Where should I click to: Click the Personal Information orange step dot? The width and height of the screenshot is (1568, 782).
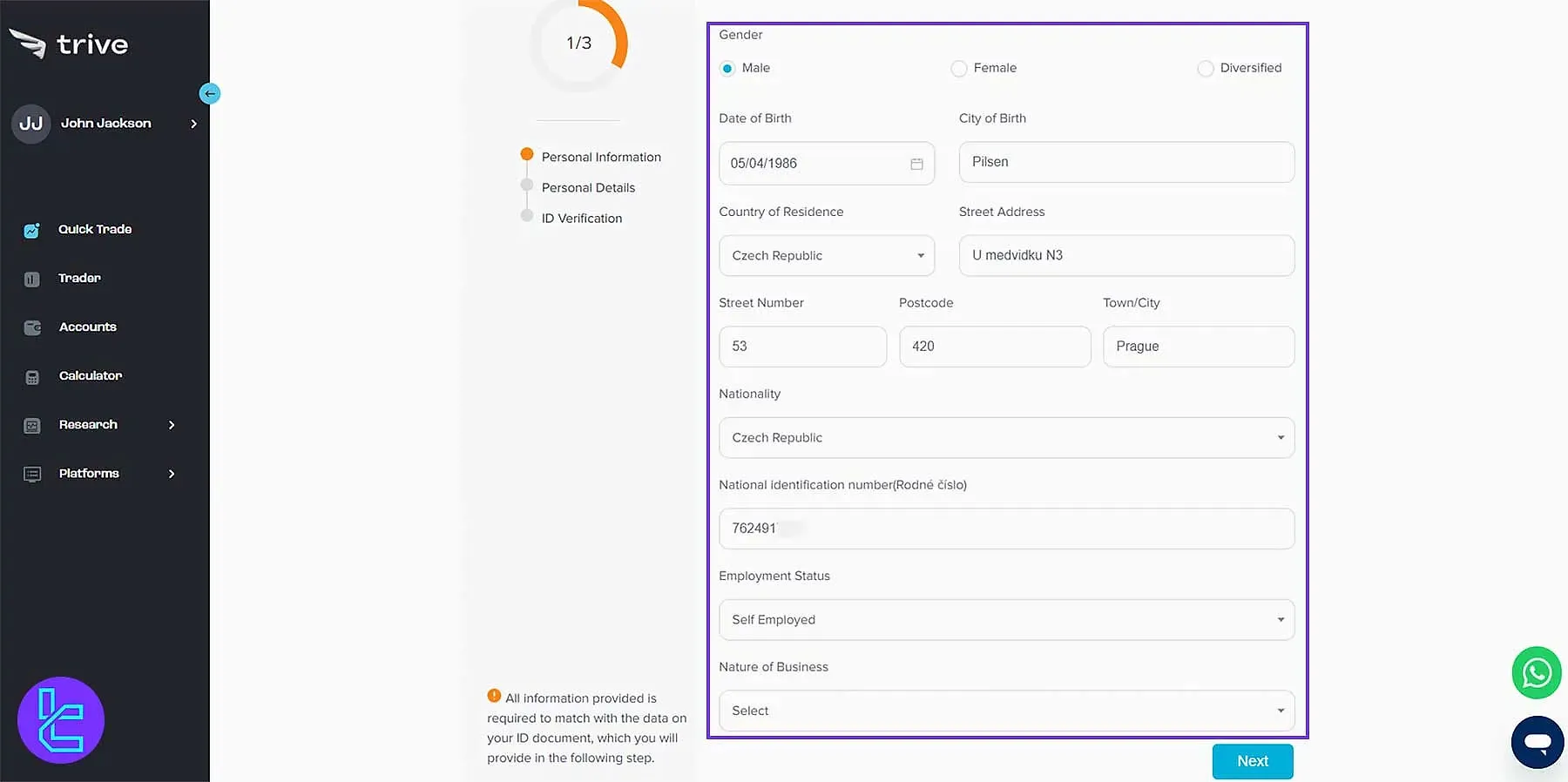coord(527,154)
